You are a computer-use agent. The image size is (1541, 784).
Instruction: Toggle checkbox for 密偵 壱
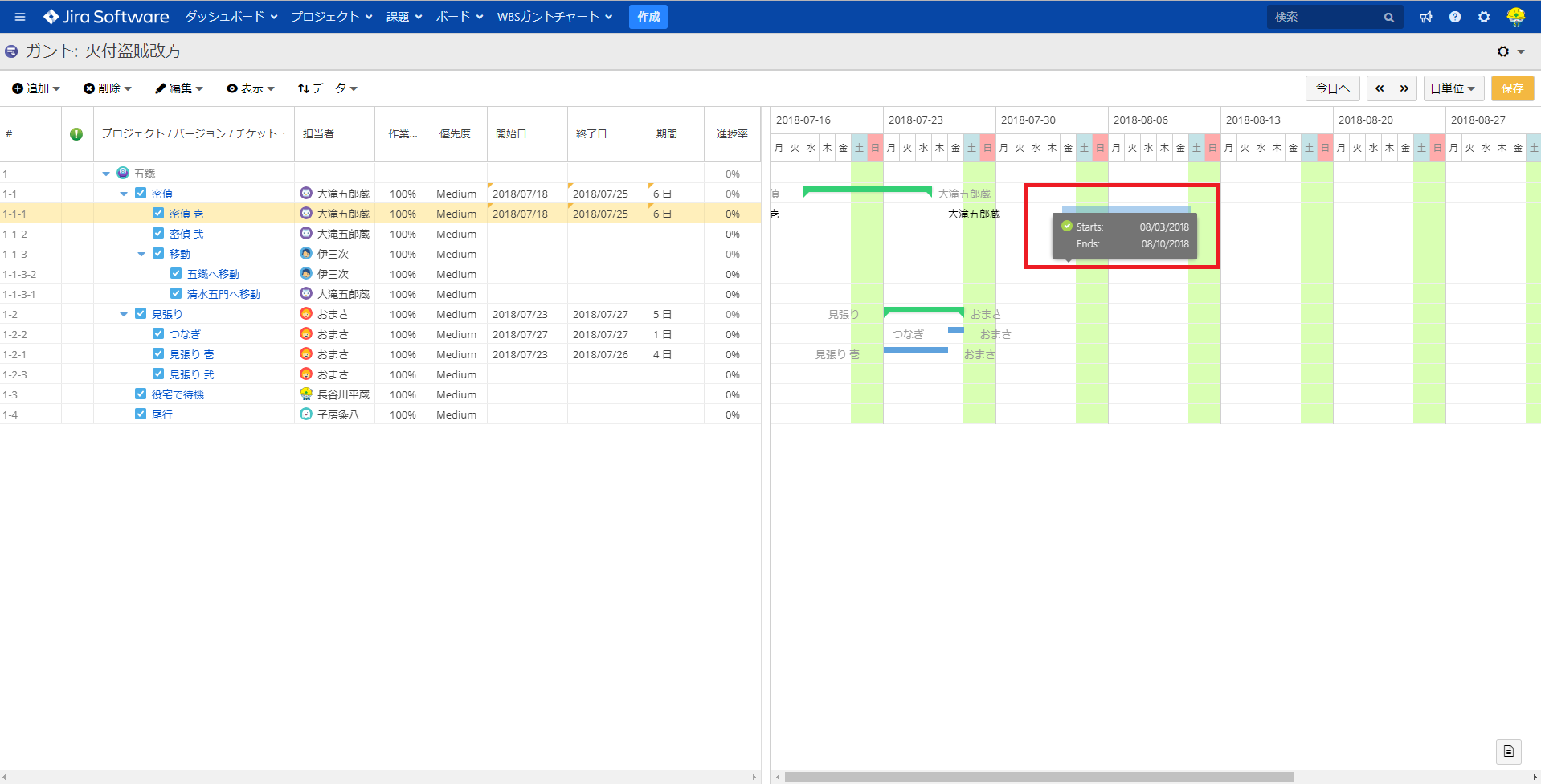[158, 213]
